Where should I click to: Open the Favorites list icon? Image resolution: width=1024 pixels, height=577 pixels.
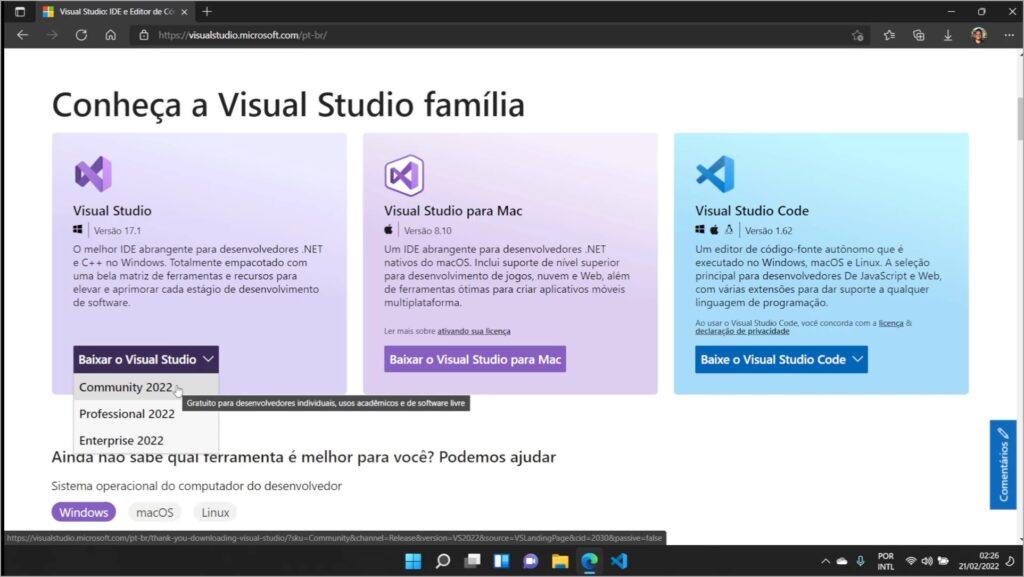tap(889, 35)
